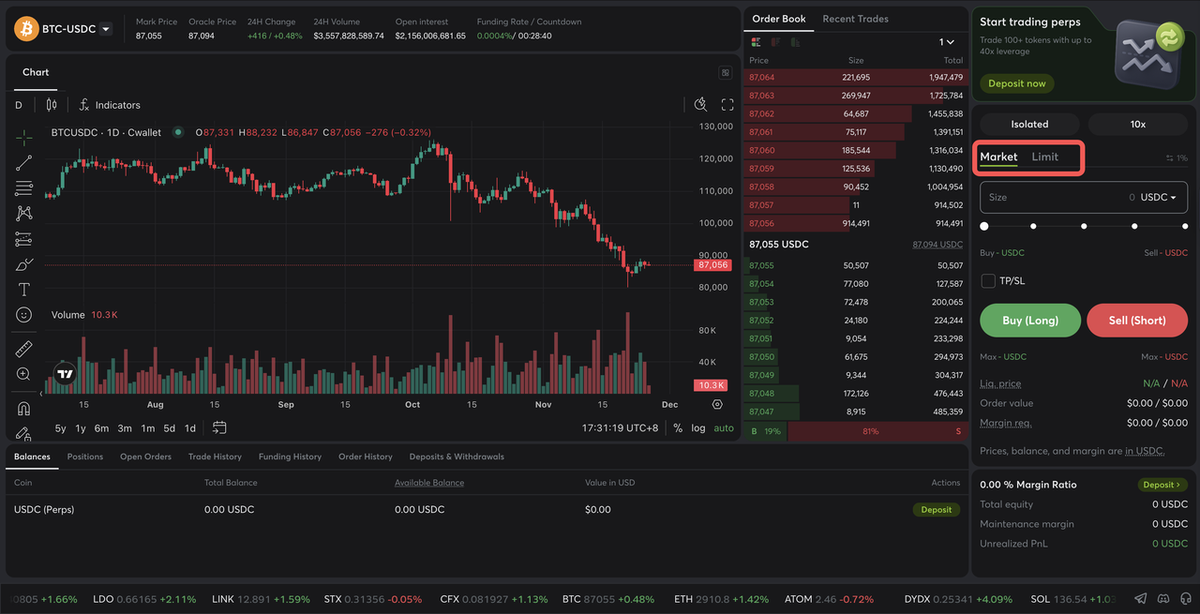This screenshot has height=614, width=1200.
Task: Toggle auto scale on chart
Action: (x=723, y=428)
